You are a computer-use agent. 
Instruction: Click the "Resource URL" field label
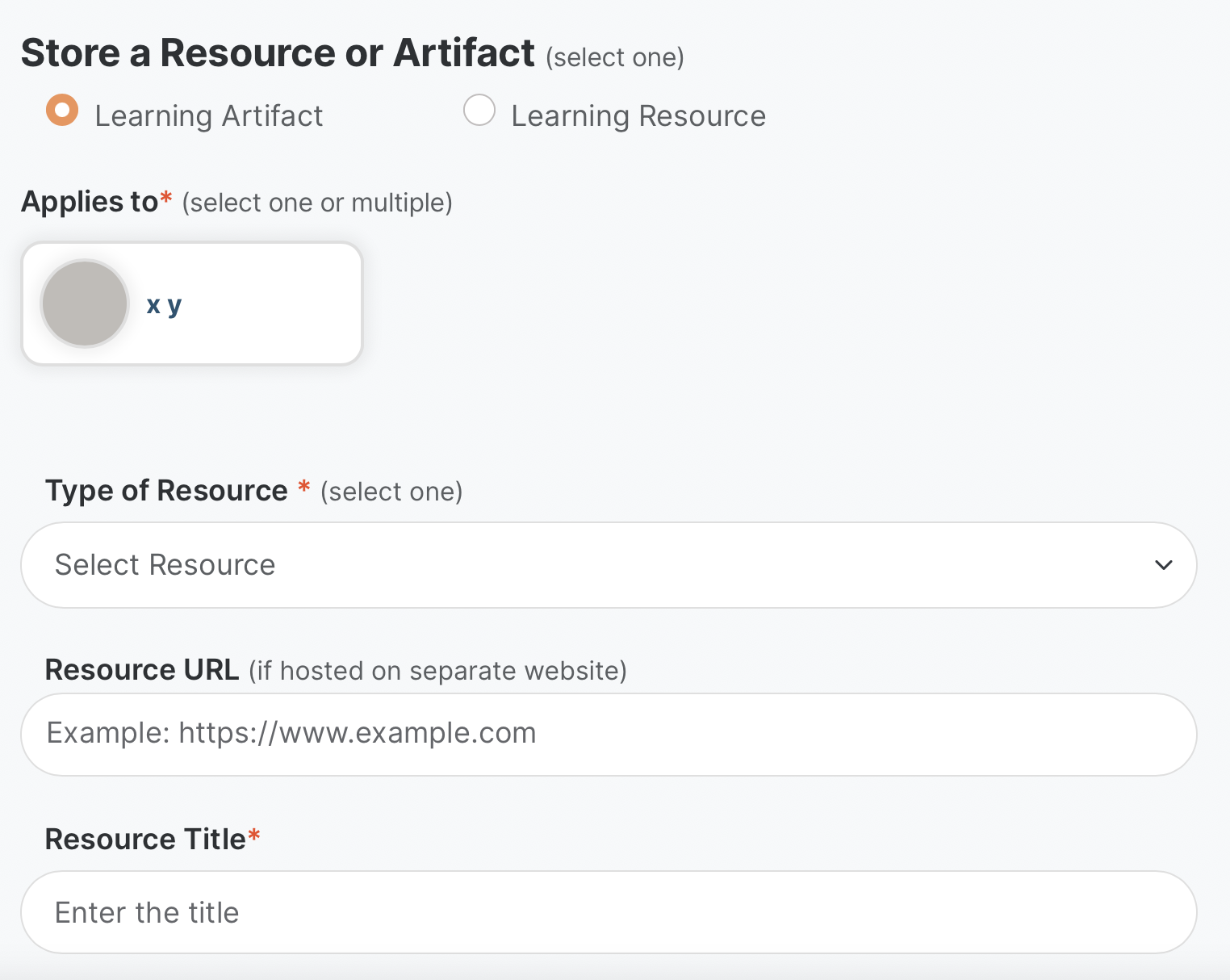coord(142,670)
